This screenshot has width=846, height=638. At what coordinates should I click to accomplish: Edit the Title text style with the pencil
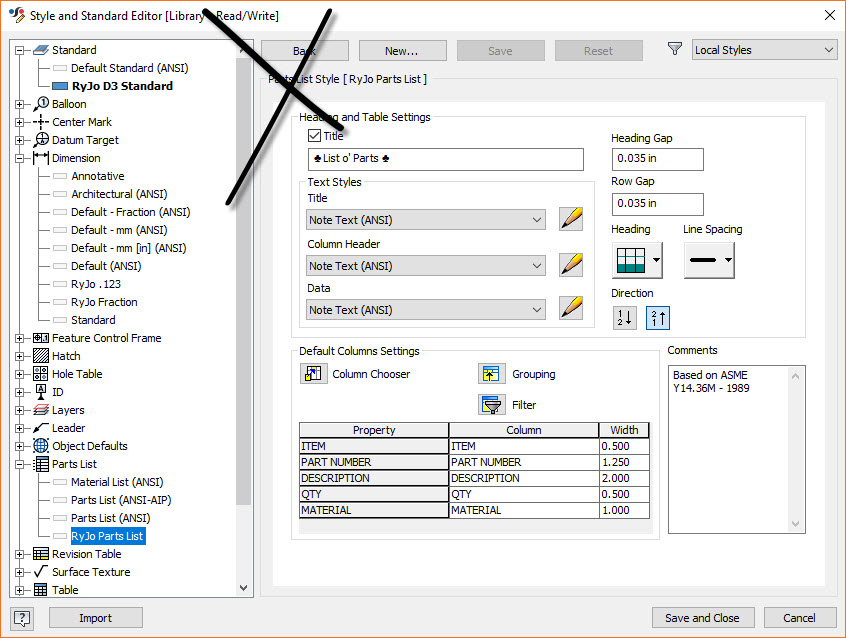[571, 218]
